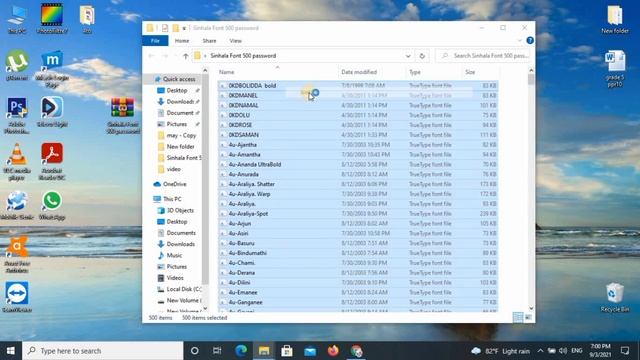
Task: Open Chrome from taskbar
Action: [x=356, y=351]
